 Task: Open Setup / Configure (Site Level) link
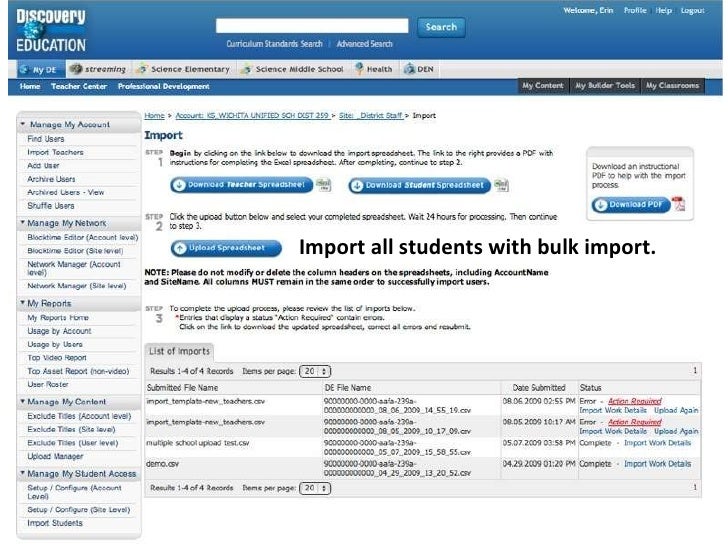(78, 510)
